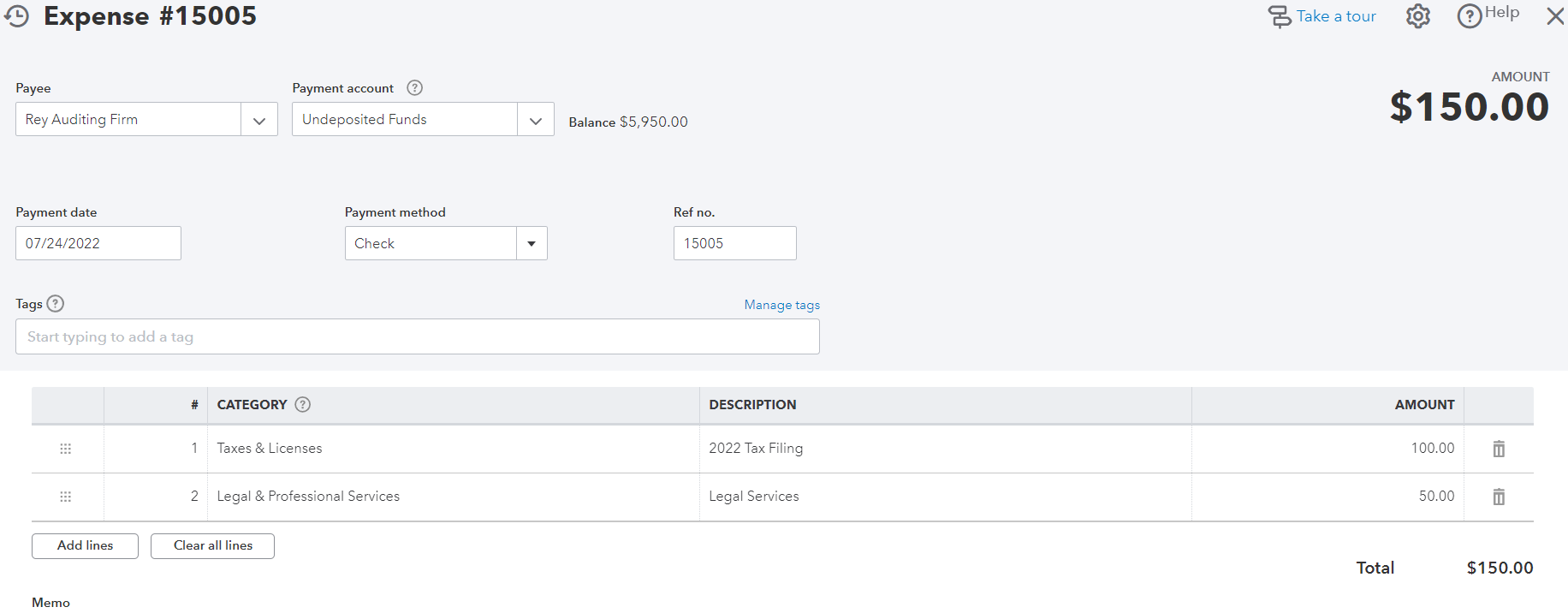This screenshot has height=613, width=1568.
Task: Grab the drag handle on line 1
Action: [66, 449]
